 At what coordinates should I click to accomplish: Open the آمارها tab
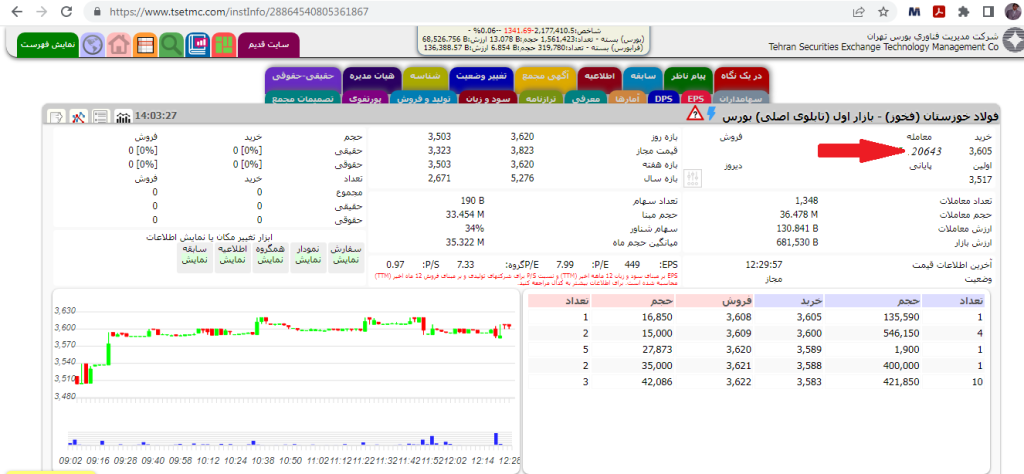point(628,99)
